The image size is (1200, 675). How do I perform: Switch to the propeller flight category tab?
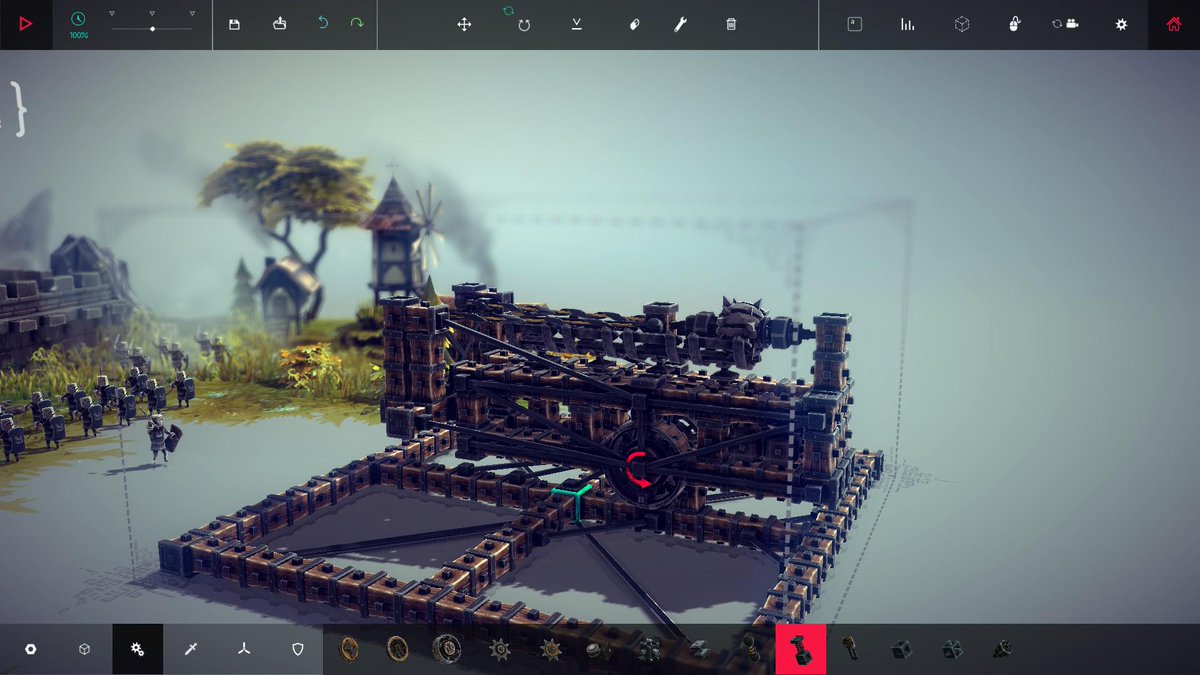[244, 649]
